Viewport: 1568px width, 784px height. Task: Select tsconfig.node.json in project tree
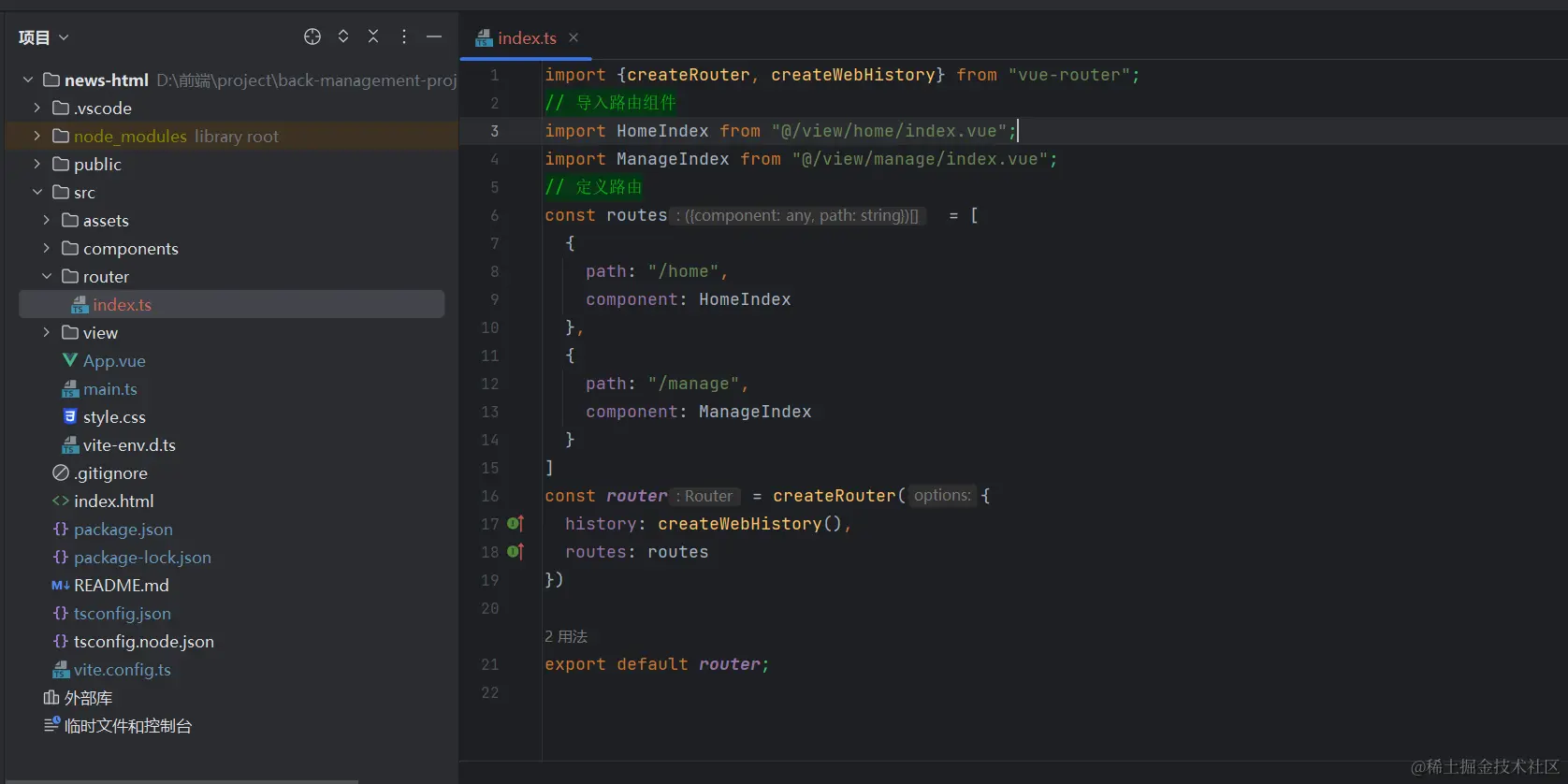(x=144, y=641)
